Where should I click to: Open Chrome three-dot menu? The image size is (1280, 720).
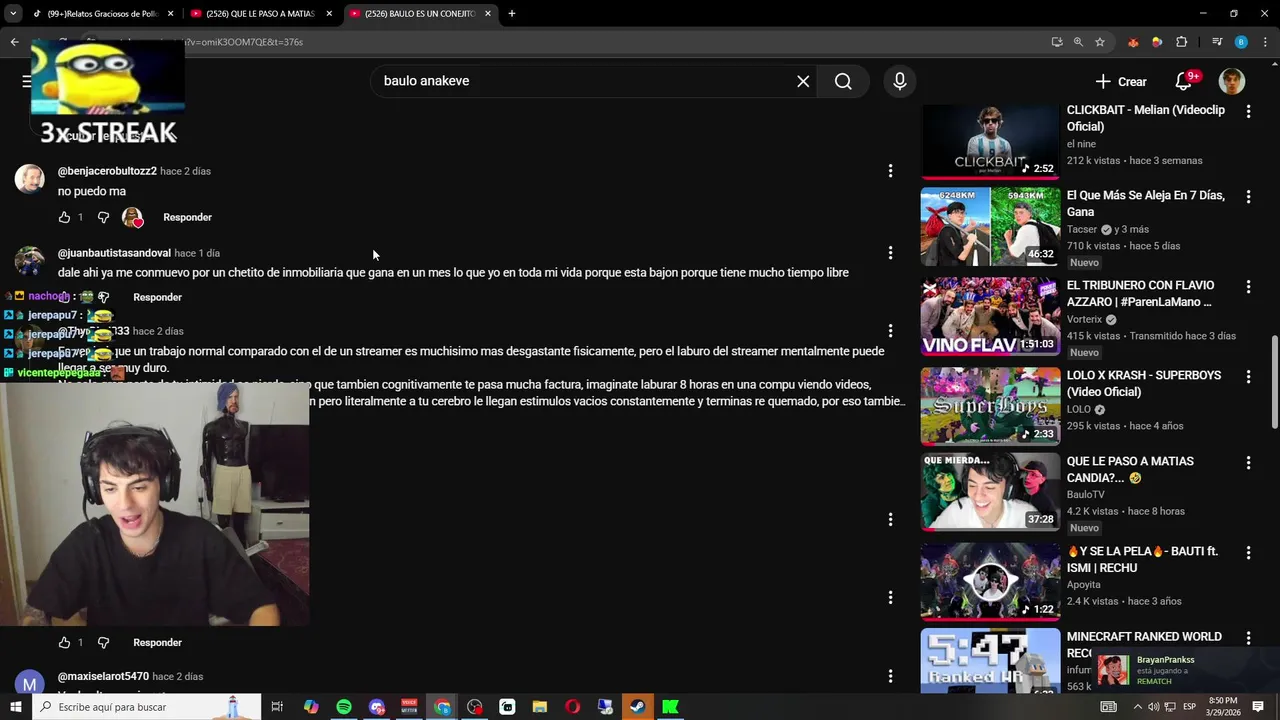point(1265,42)
